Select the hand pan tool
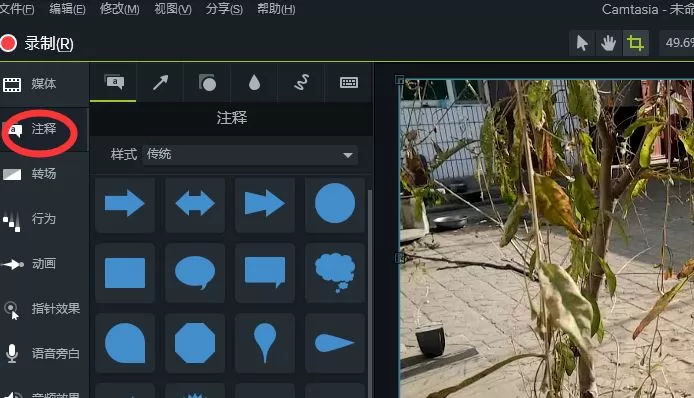Screen dimensions: 694x398 (x=609, y=43)
